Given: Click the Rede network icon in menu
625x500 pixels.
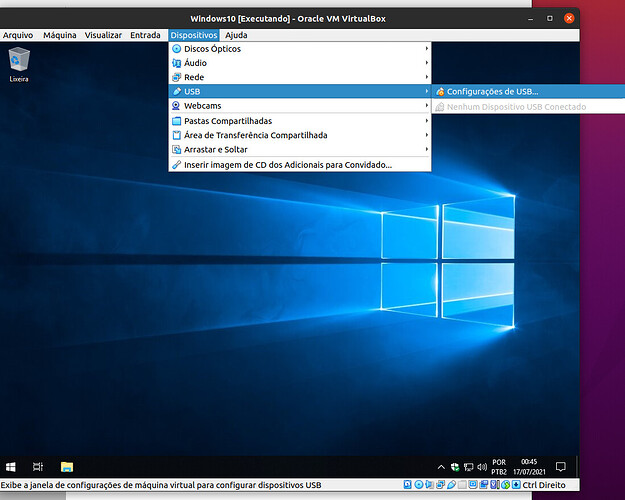Looking at the screenshot, I should click(x=176, y=77).
